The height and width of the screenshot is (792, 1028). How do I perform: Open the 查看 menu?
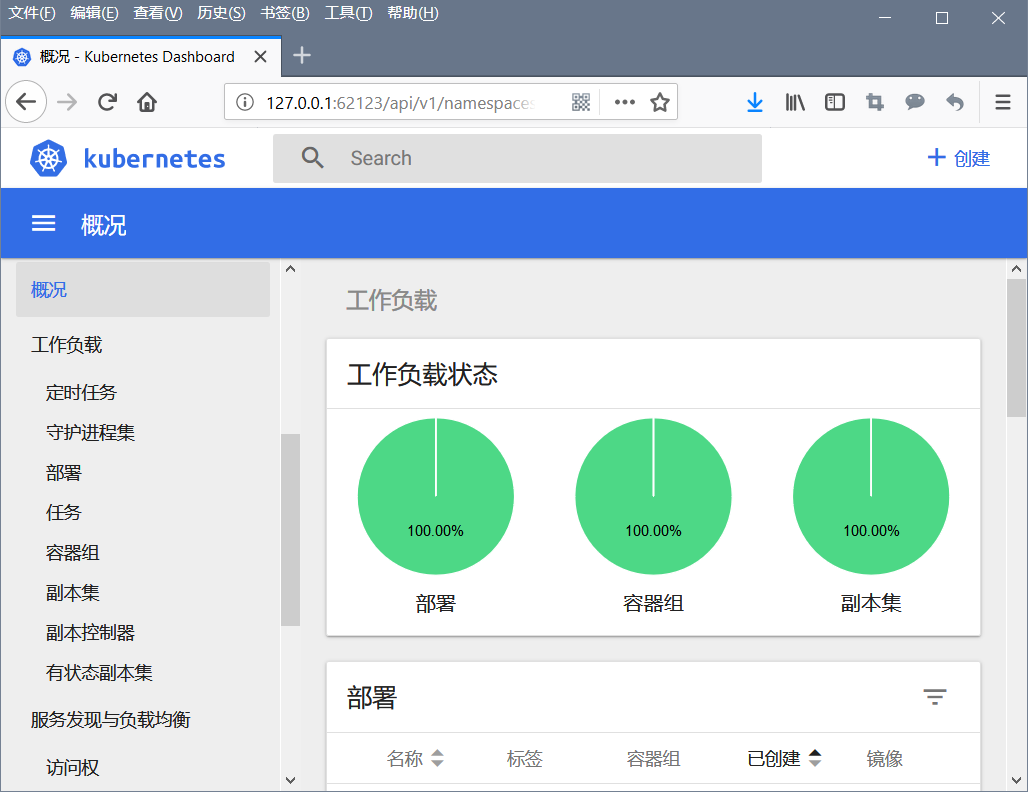158,13
